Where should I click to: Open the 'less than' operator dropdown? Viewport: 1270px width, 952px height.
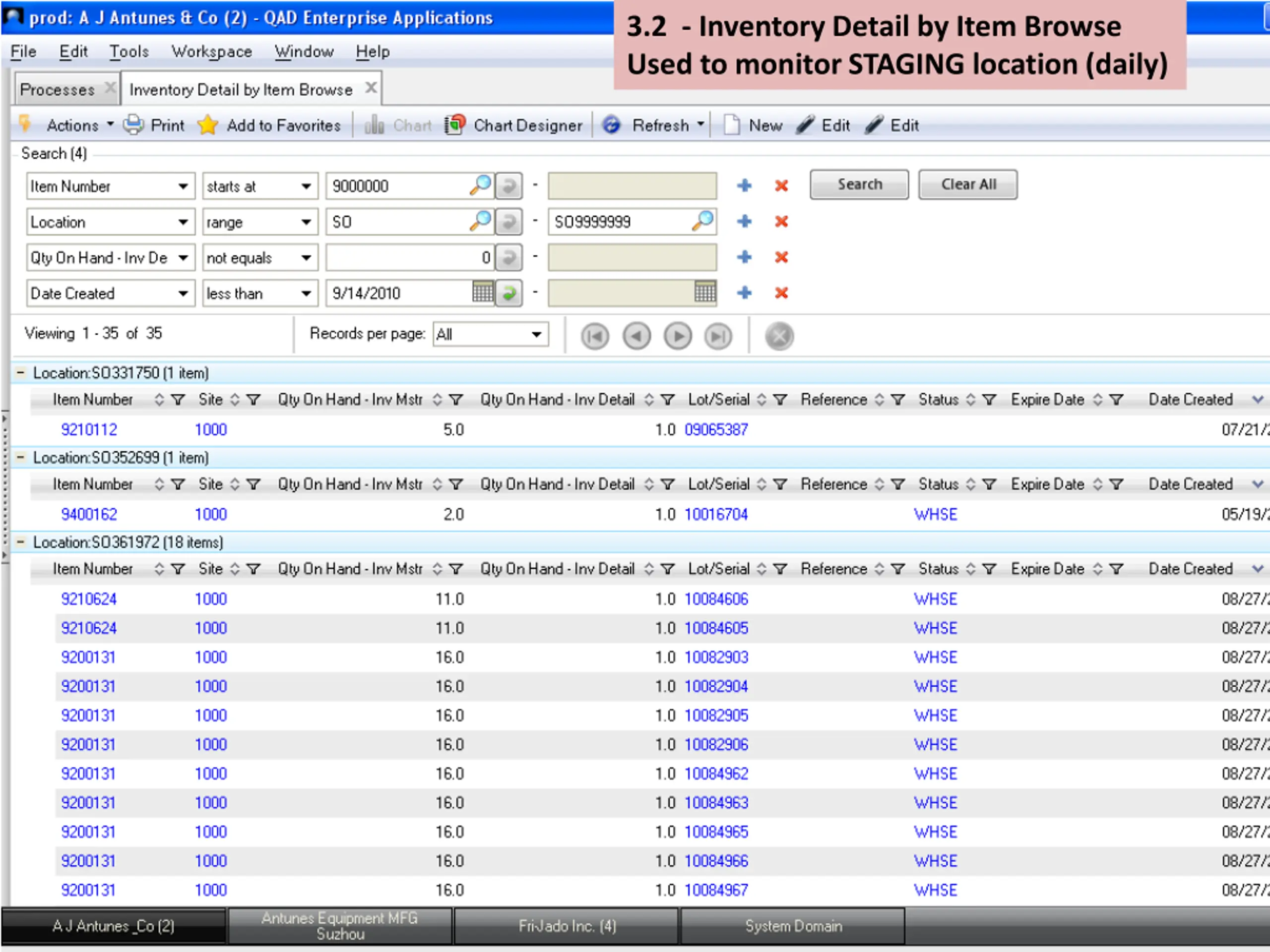coord(307,293)
